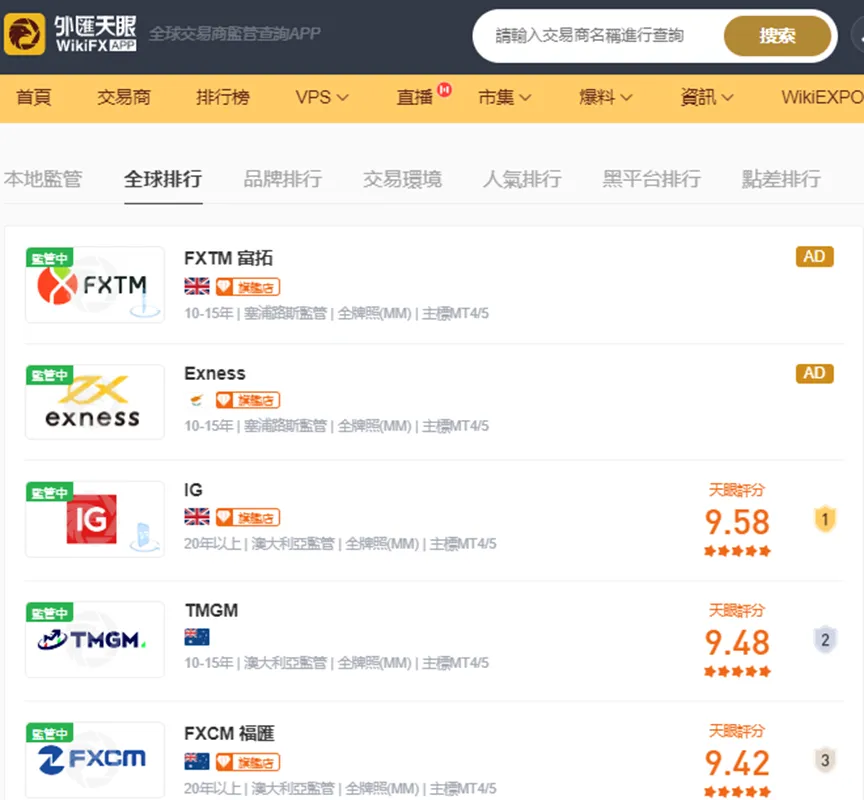Click FXTM description line mentioning 塞浦路斯監管
This screenshot has width=864, height=800.
(x=337, y=313)
